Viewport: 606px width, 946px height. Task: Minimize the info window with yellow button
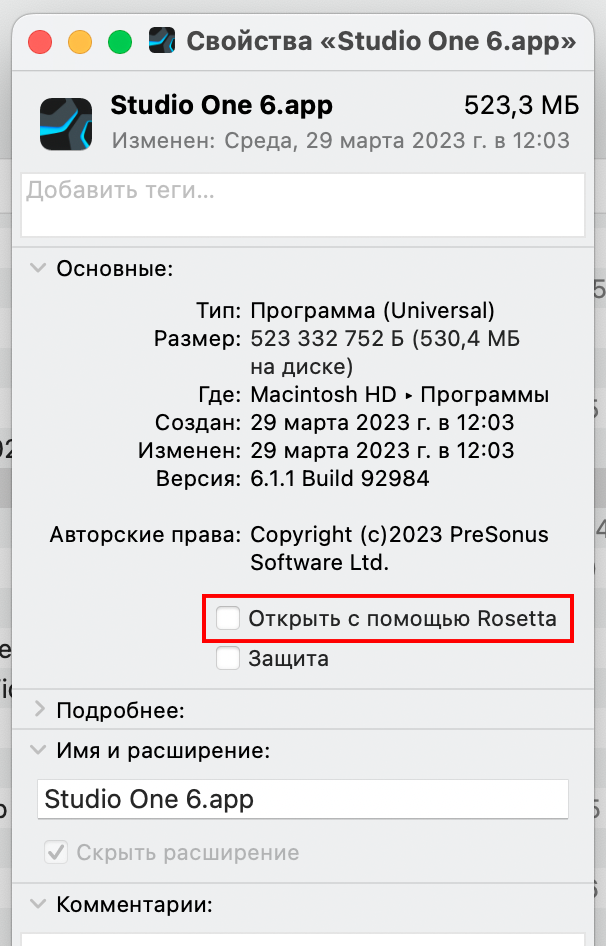pos(80,42)
